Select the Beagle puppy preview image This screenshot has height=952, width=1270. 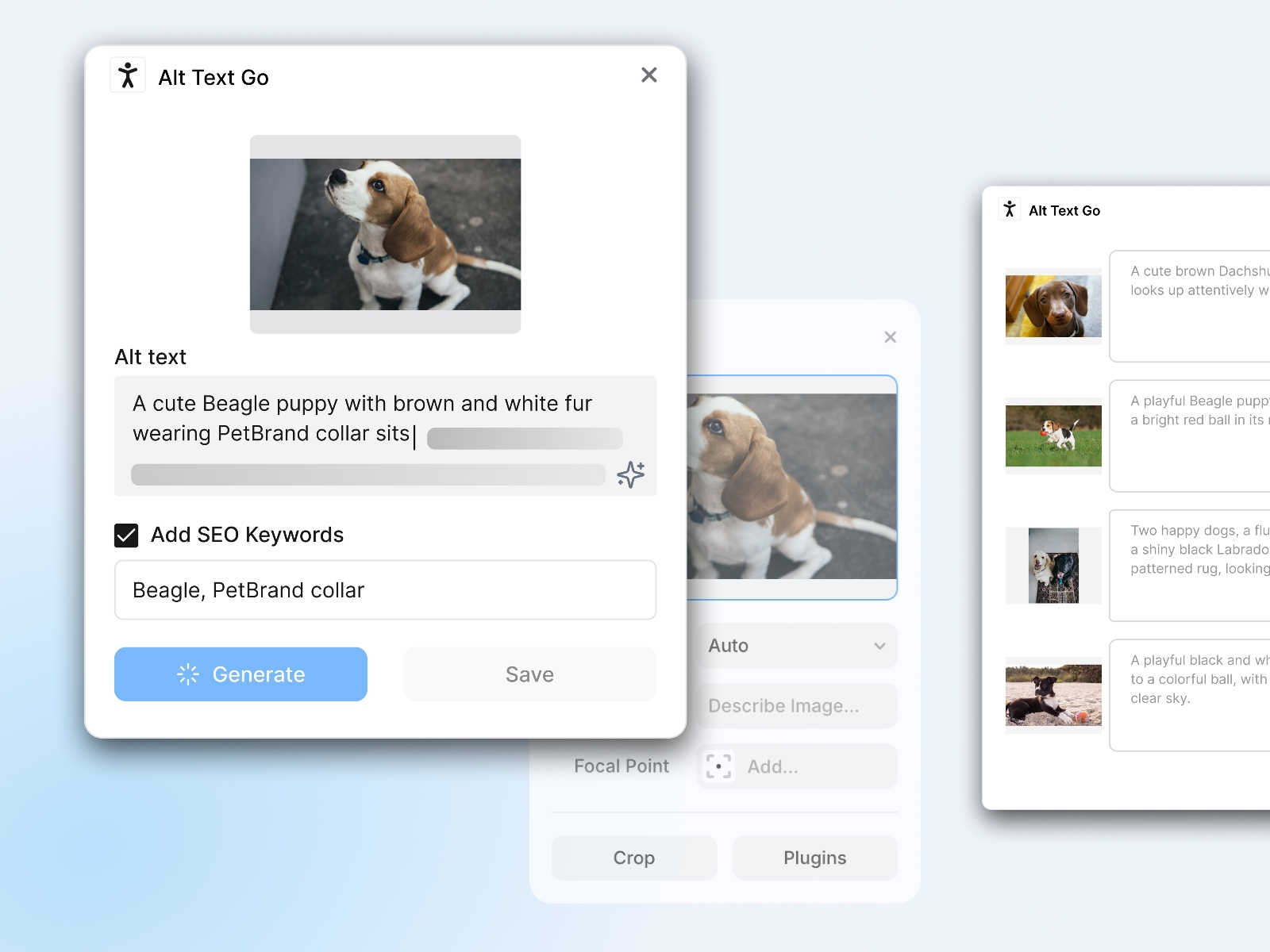tap(385, 234)
